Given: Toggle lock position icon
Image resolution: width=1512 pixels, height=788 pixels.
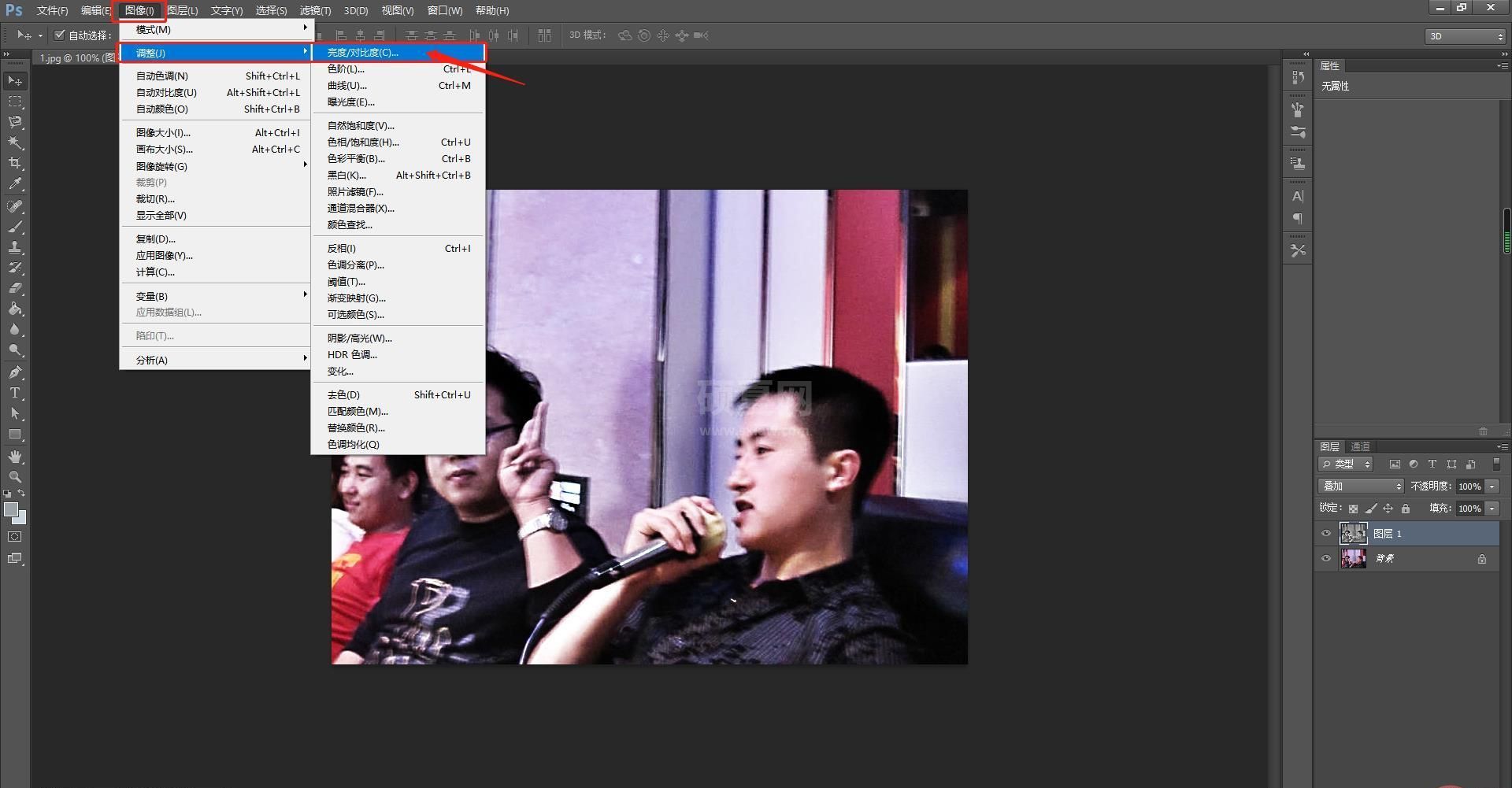Looking at the screenshot, I should 1388,509.
